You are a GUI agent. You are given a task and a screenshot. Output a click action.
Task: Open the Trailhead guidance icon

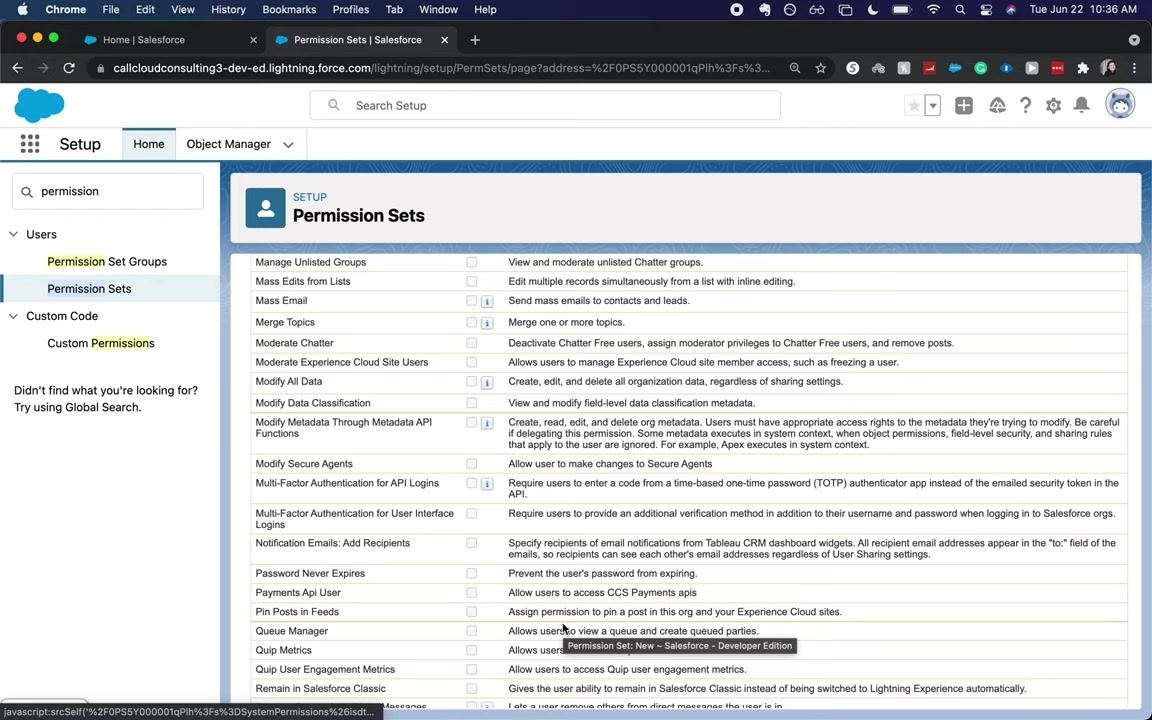point(997,106)
